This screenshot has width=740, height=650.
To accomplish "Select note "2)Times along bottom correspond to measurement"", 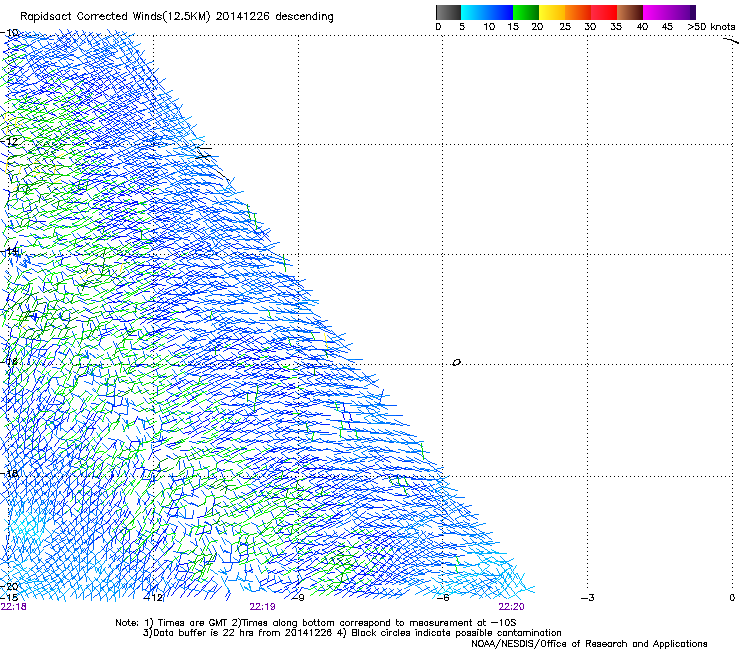I will [356, 623].
